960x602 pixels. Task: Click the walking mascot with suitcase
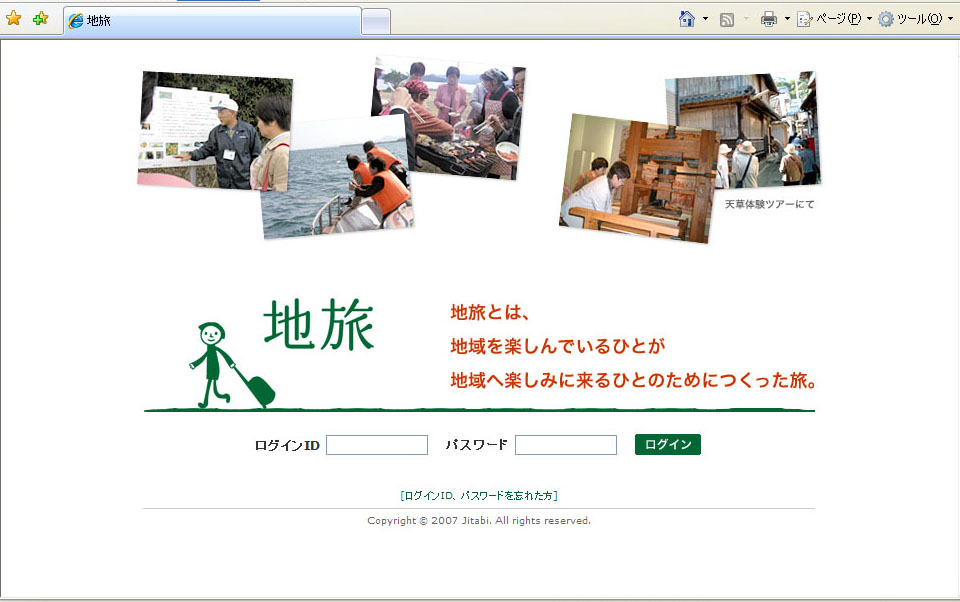tap(232, 366)
